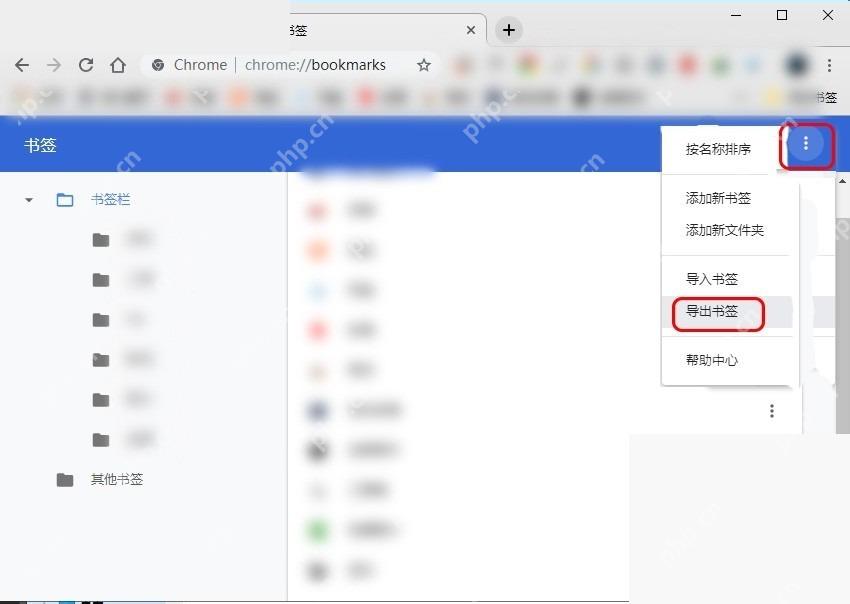Star this page in the address bar
Screen dimensions: 850x604
[x=423, y=65]
